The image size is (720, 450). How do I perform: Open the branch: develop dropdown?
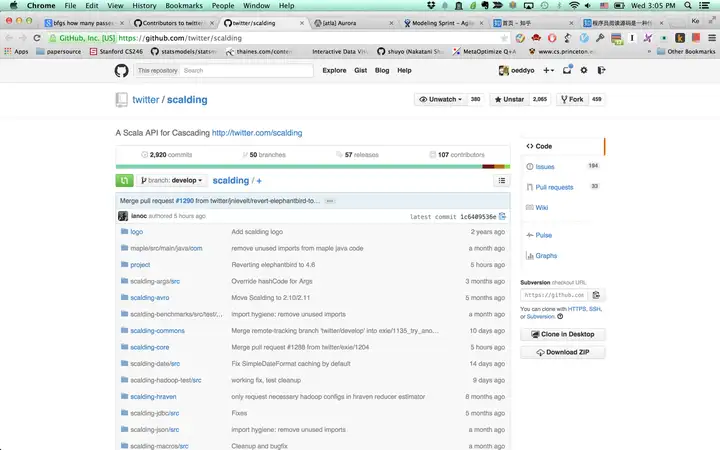[171, 180]
